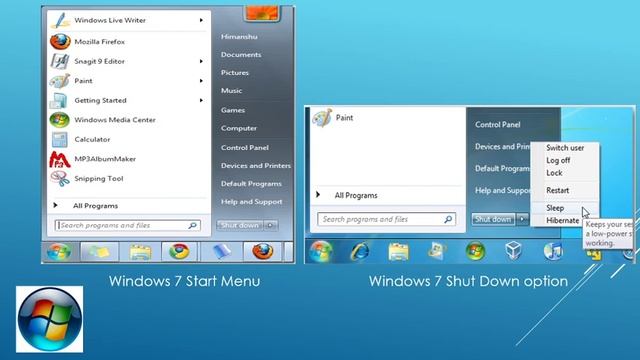Open the VirtualBox cube icon on right taskbar

tap(513, 250)
